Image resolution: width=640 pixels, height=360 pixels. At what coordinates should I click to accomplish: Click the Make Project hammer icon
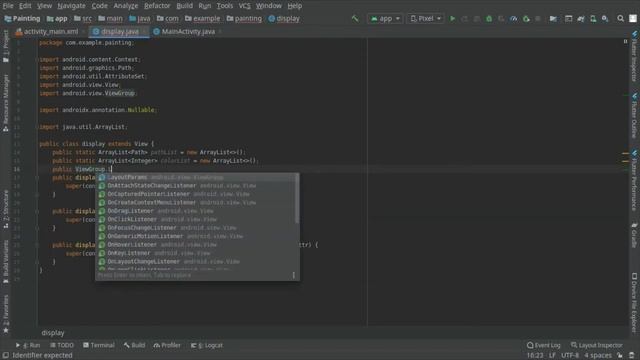[355, 19]
